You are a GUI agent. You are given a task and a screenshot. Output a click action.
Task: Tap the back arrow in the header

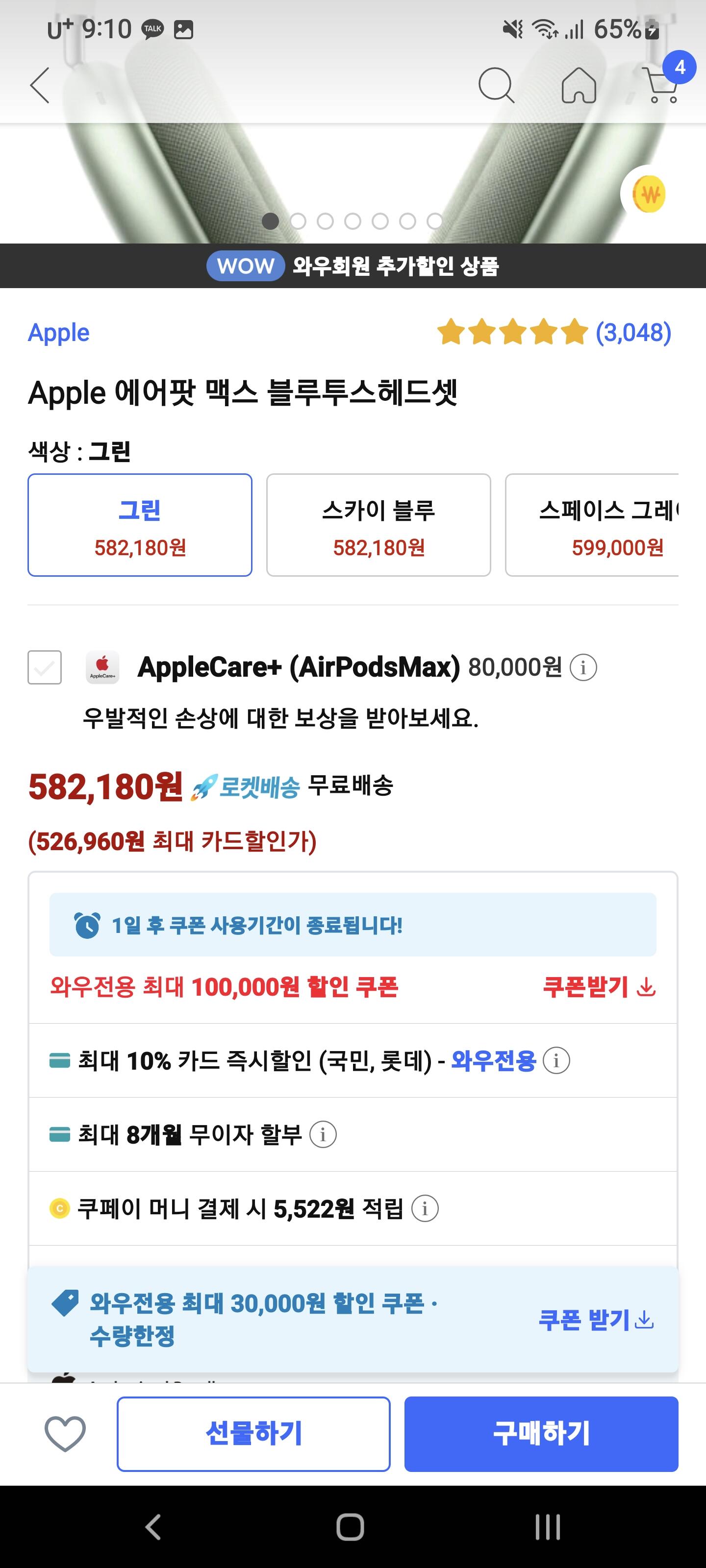pos(40,85)
